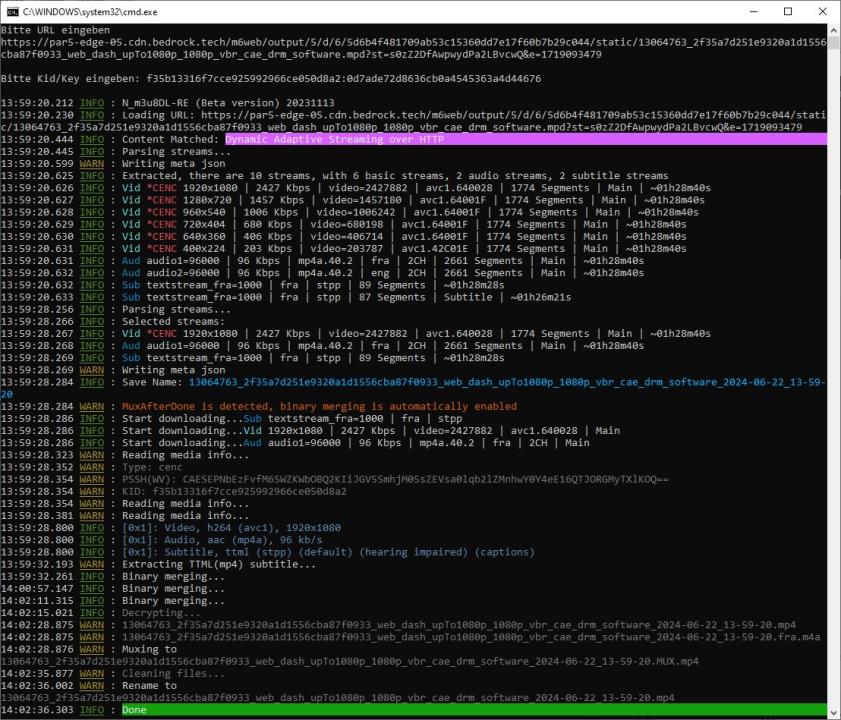Click the scrollbar down arrow
Screen dimensions: 841x720
pyautogui.click(x=833, y=712)
